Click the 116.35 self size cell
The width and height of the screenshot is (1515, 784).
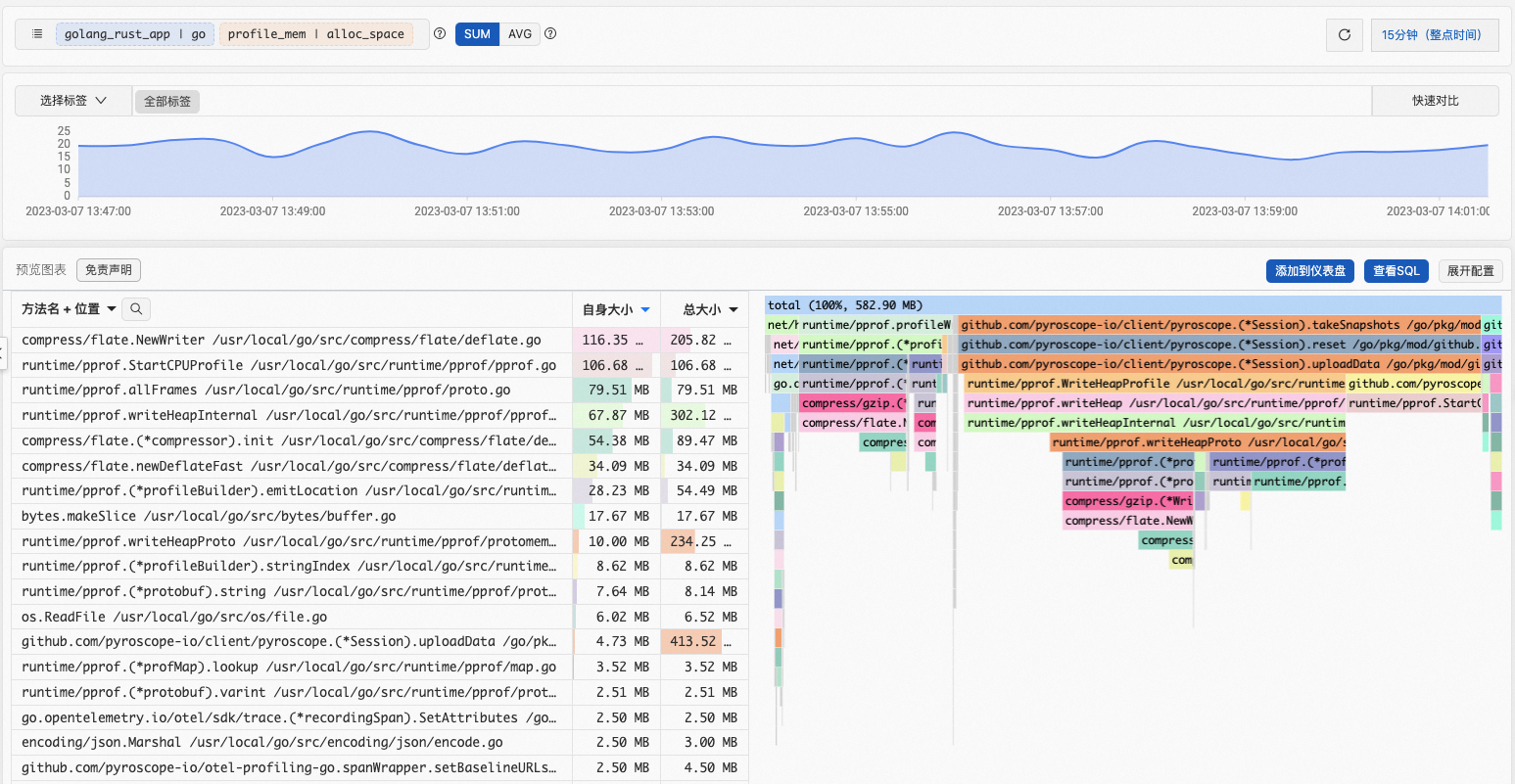(616, 341)
